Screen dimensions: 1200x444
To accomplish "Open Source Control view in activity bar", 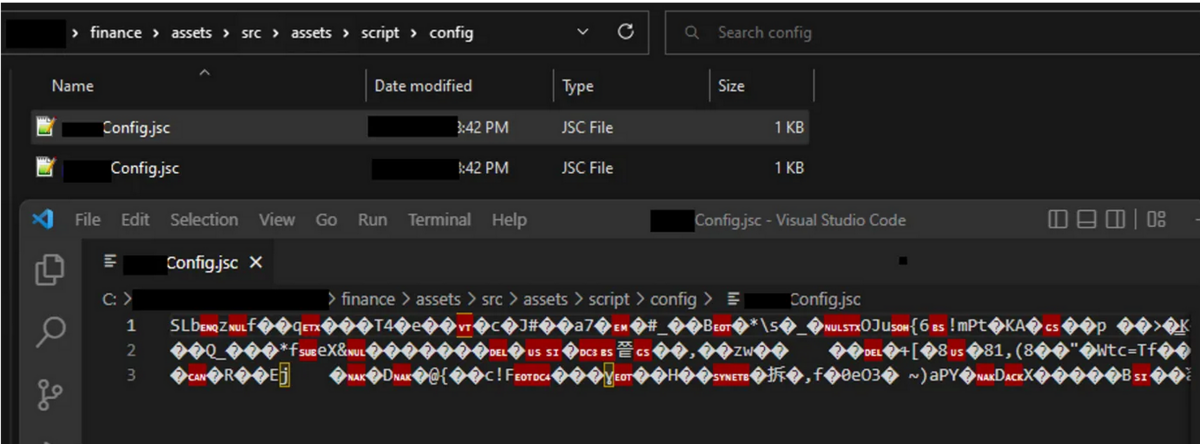I will (x=49, y=396).
